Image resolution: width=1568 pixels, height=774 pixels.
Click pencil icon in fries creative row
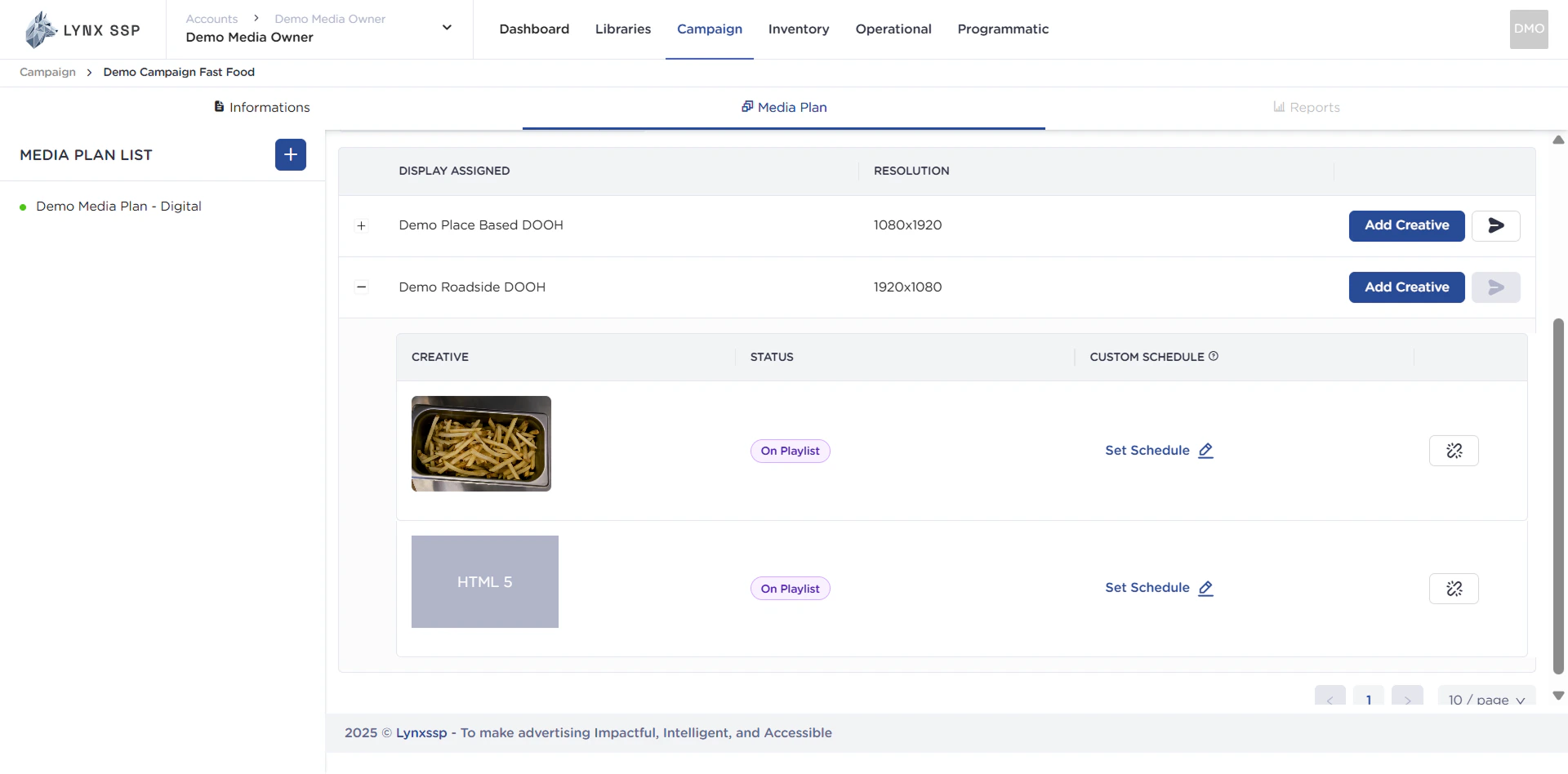(1205, 451)
